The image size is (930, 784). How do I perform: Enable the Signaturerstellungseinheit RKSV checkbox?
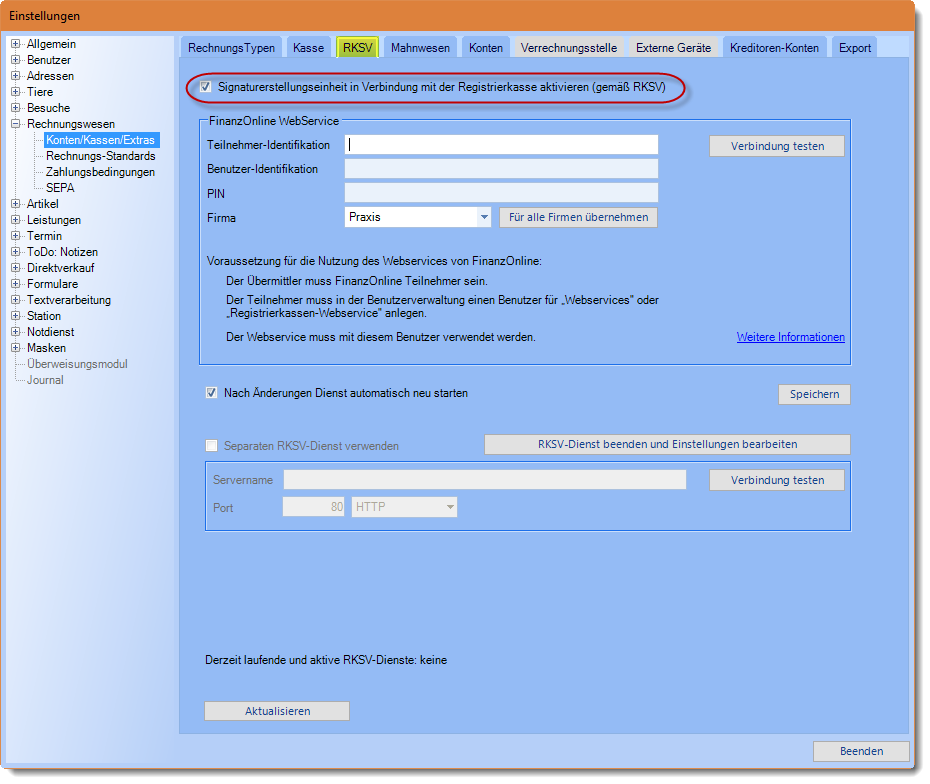point(206,88)
